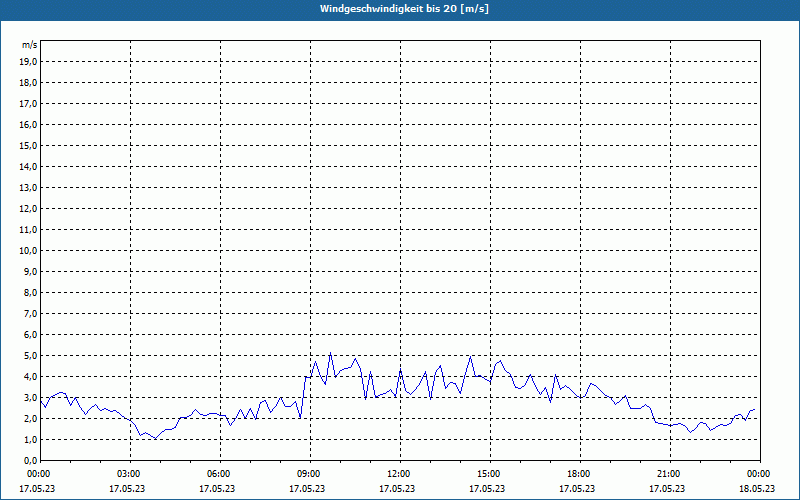Select the 3,0 y-axis label

click(x=30, y=397)
